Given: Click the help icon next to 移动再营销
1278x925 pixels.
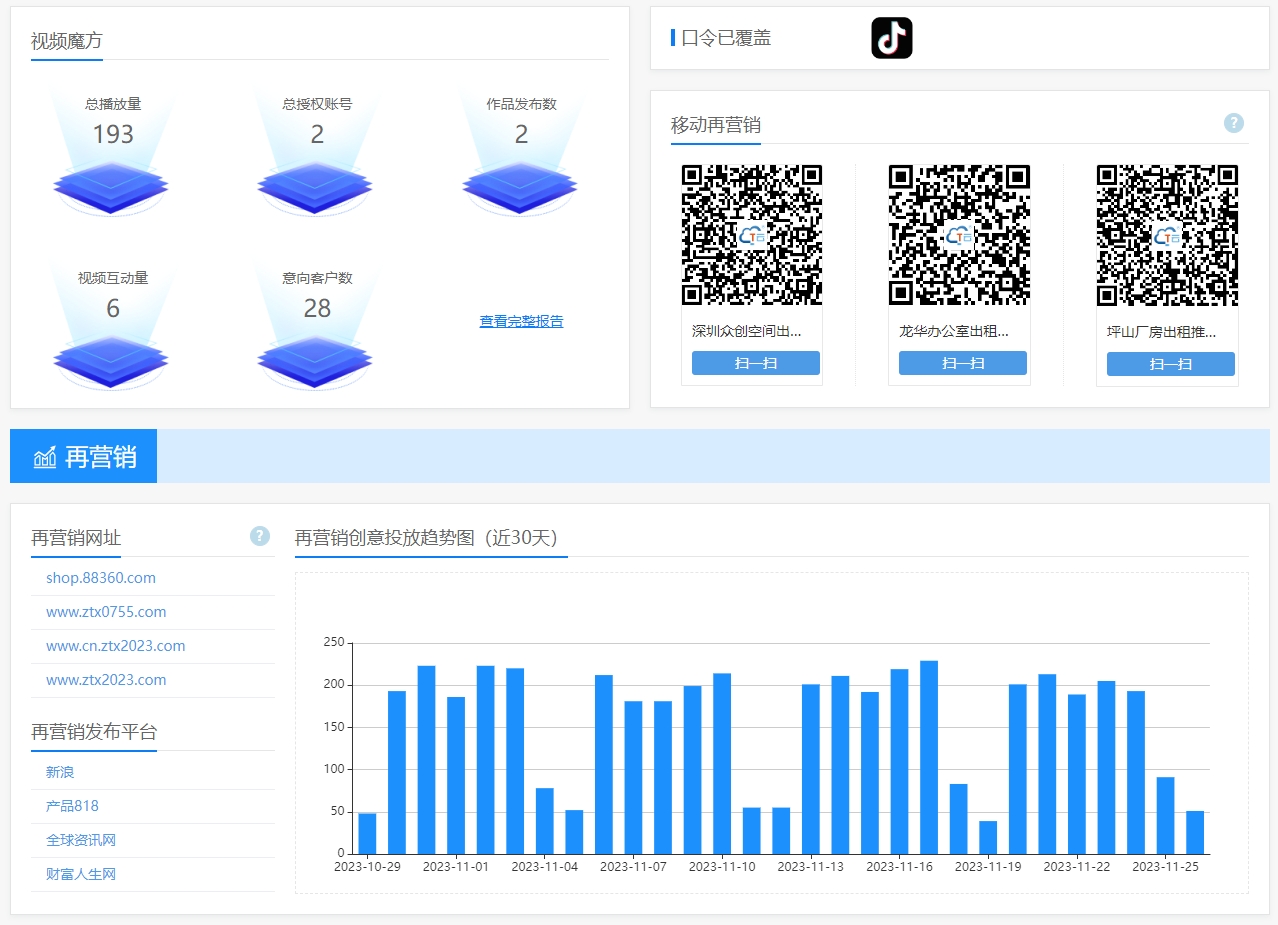Looking at the screenshot, I should (1234, 123).
